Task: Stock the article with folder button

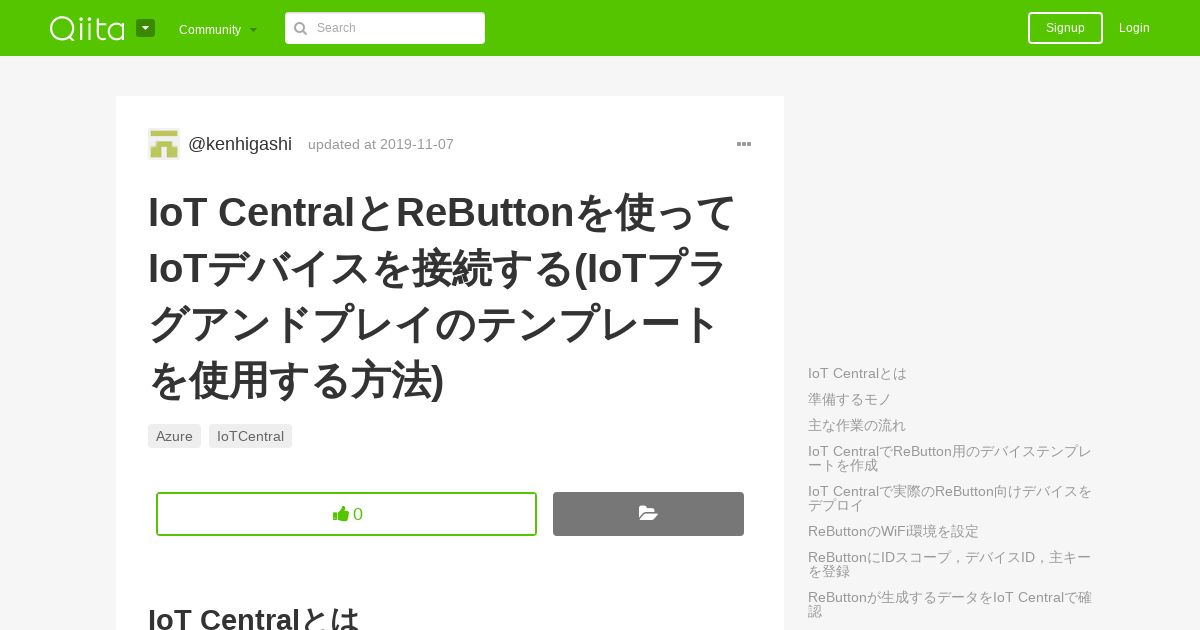Action: click(648, 514)
